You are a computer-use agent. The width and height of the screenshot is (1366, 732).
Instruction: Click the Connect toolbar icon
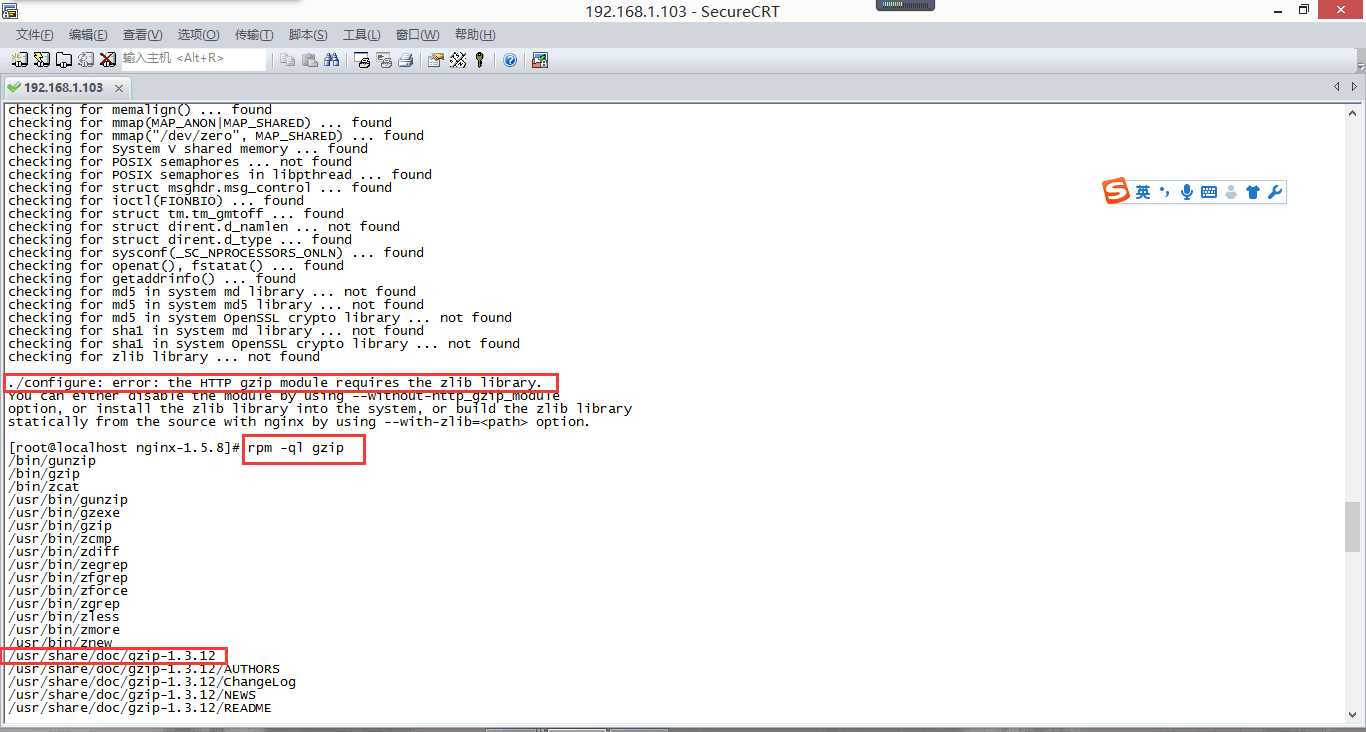(19, 60)
